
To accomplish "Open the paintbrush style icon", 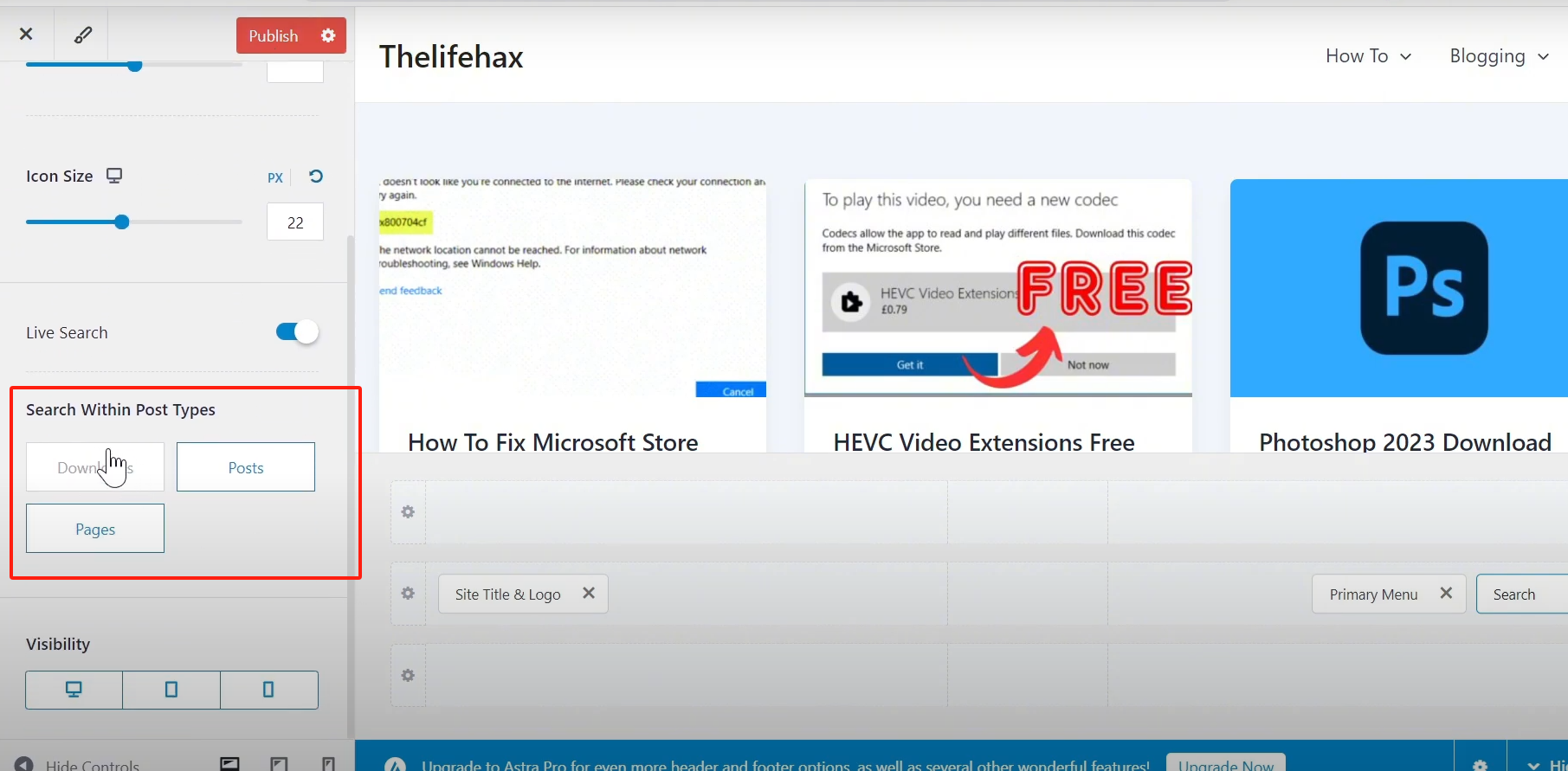I will tap(82, 35).
